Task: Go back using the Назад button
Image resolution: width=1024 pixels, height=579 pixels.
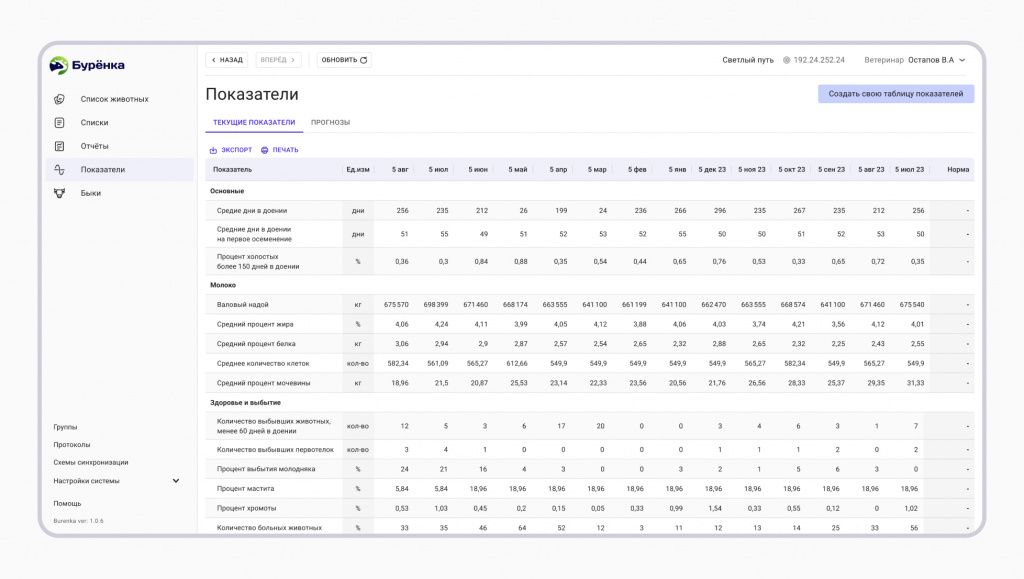Action: [x=227, y=60]
